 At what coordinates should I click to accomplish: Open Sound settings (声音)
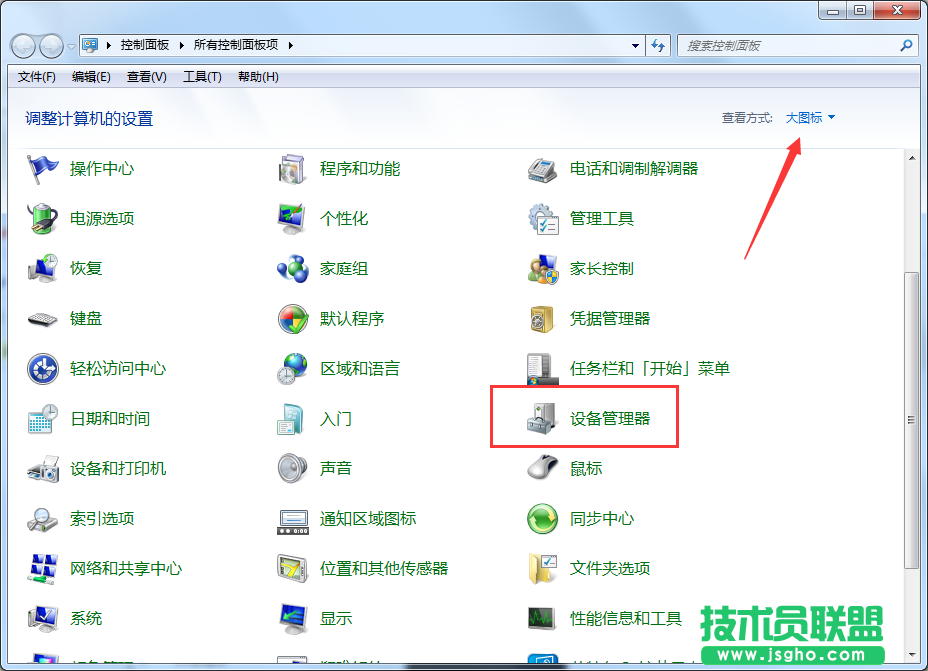point(334,468)
